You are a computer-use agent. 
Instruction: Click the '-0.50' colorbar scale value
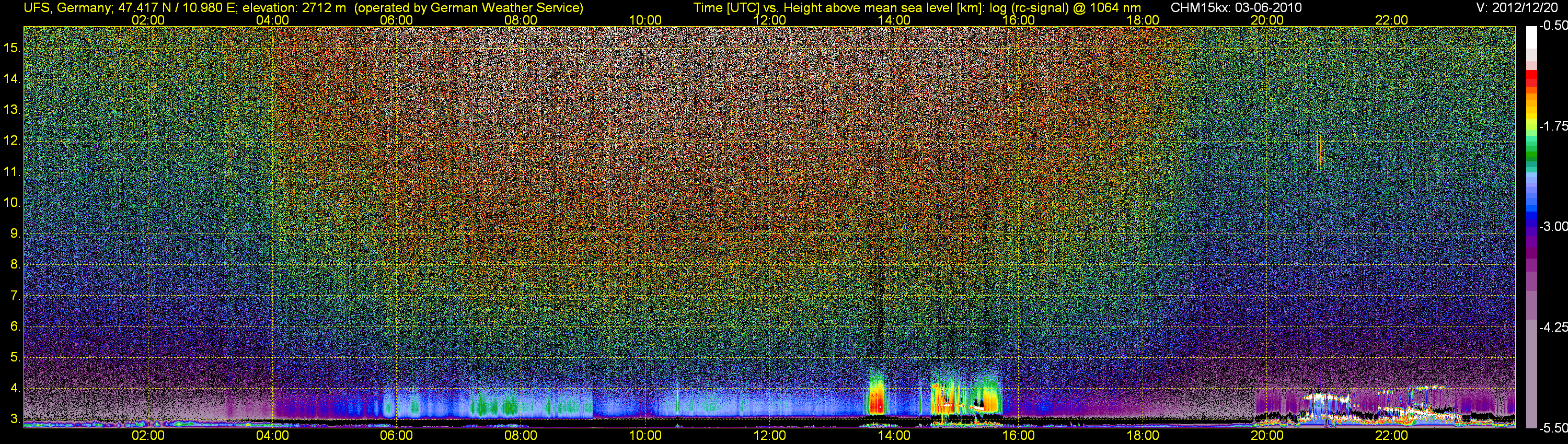tap(1553, 26)
